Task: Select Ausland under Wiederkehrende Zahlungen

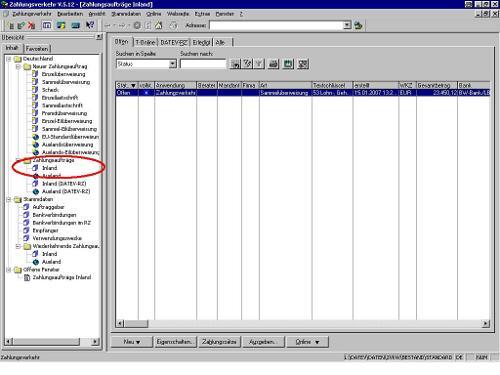Action: [x=51, y=262]
